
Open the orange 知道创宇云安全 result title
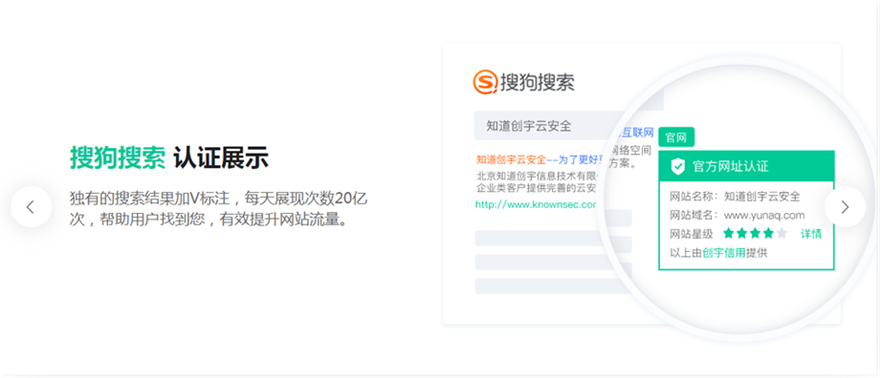(511, 159)
